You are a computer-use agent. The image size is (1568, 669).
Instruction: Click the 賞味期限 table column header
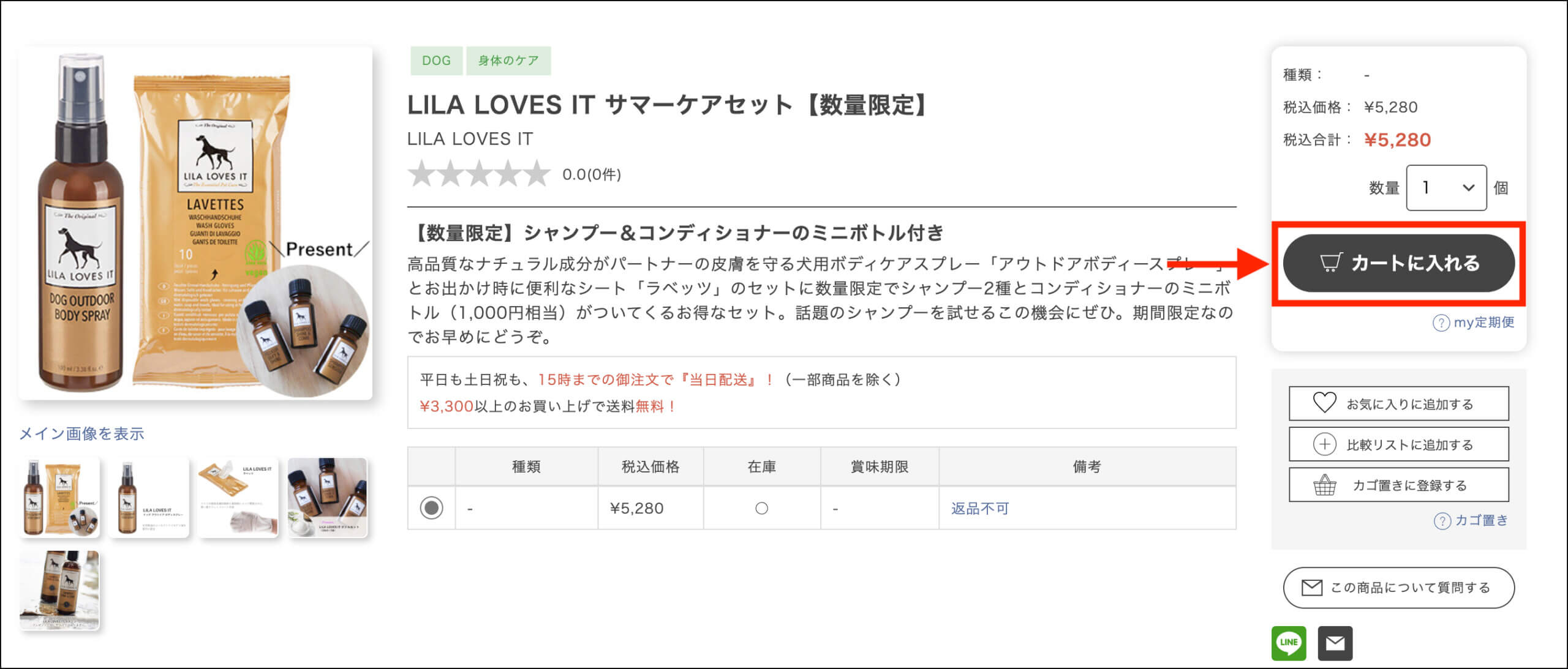click(880, 466)
